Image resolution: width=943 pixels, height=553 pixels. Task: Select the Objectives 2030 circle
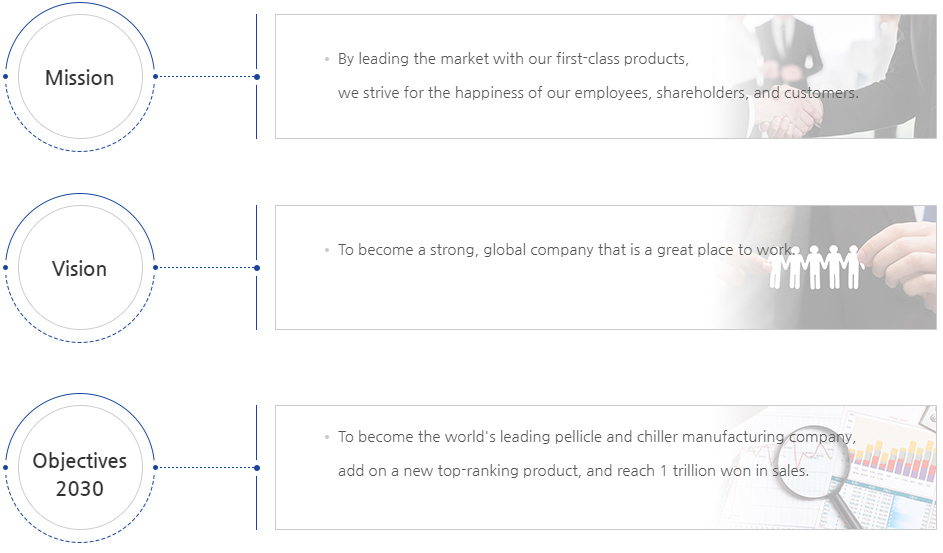80,468
